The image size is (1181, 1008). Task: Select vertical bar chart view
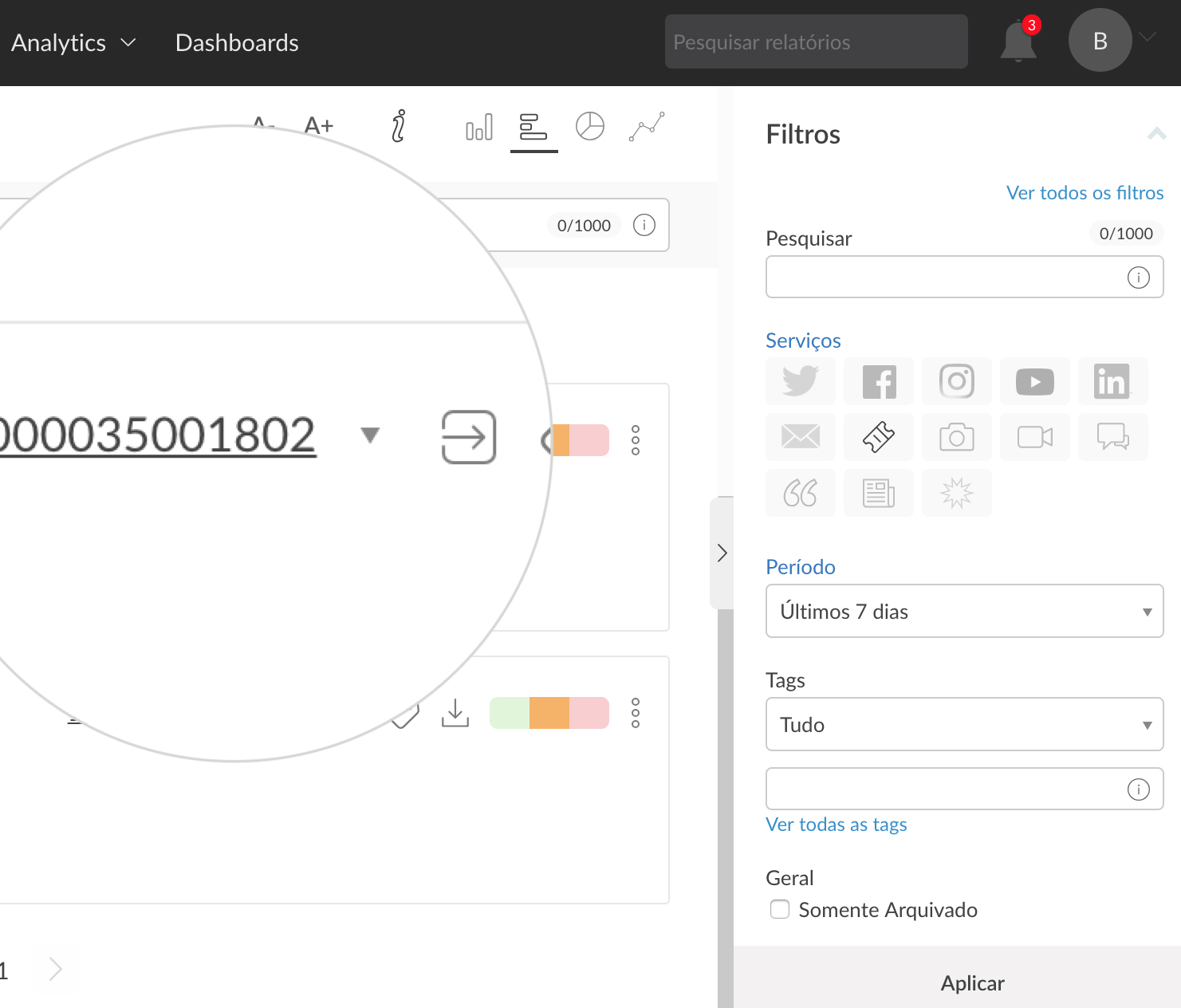478,128
